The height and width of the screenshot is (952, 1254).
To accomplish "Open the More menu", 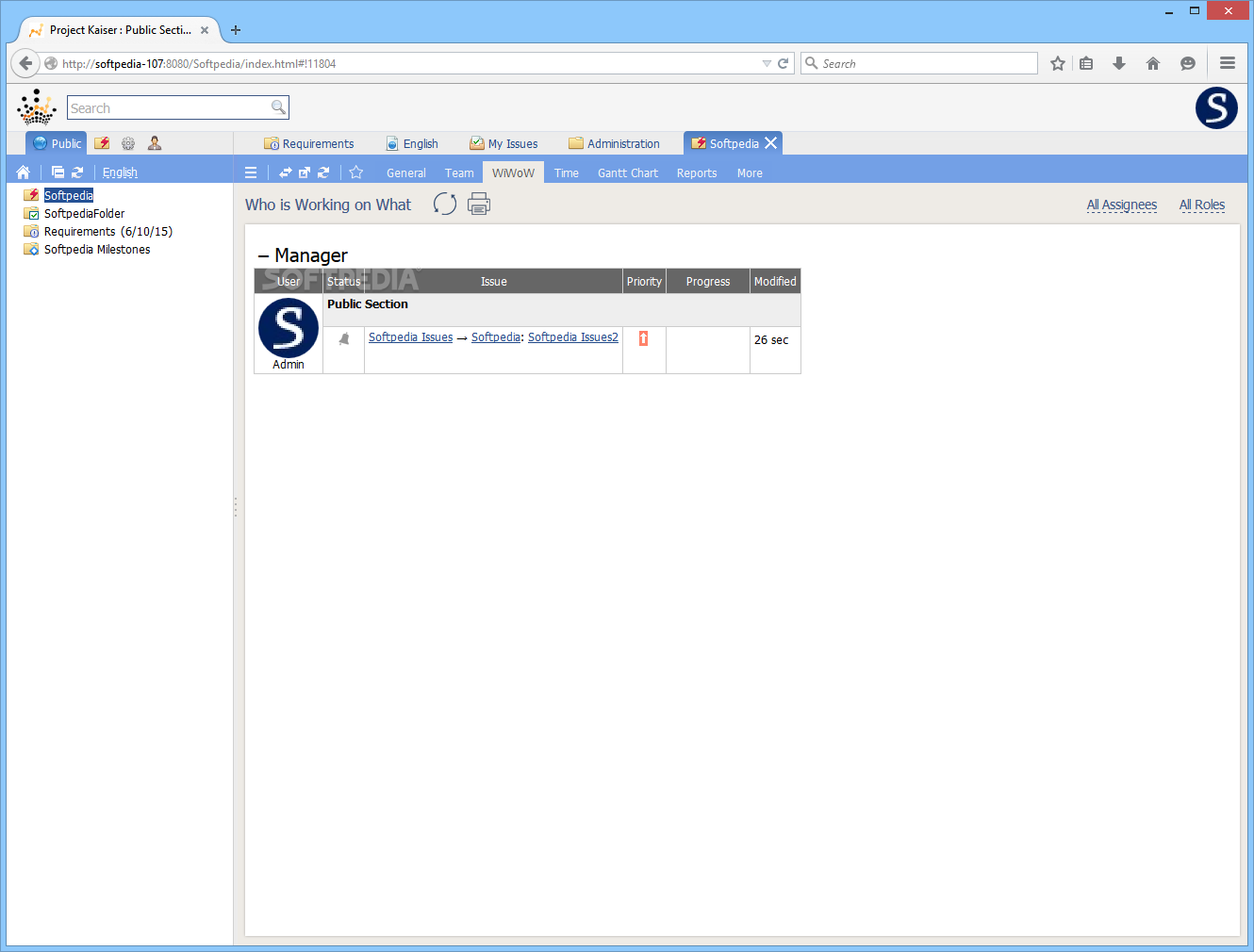I will pos(750,172).
